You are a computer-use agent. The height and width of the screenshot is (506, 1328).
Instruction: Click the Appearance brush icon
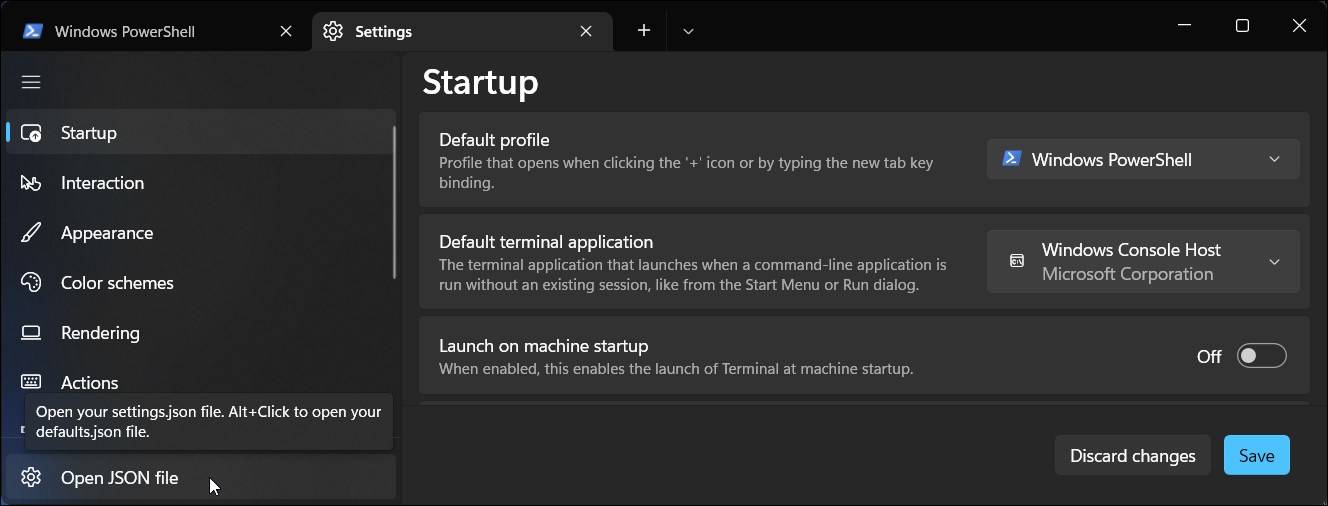[31, 233]
